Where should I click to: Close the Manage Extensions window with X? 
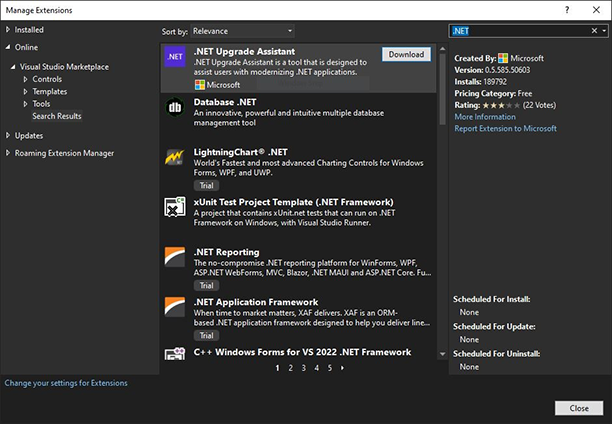[596, 10]
